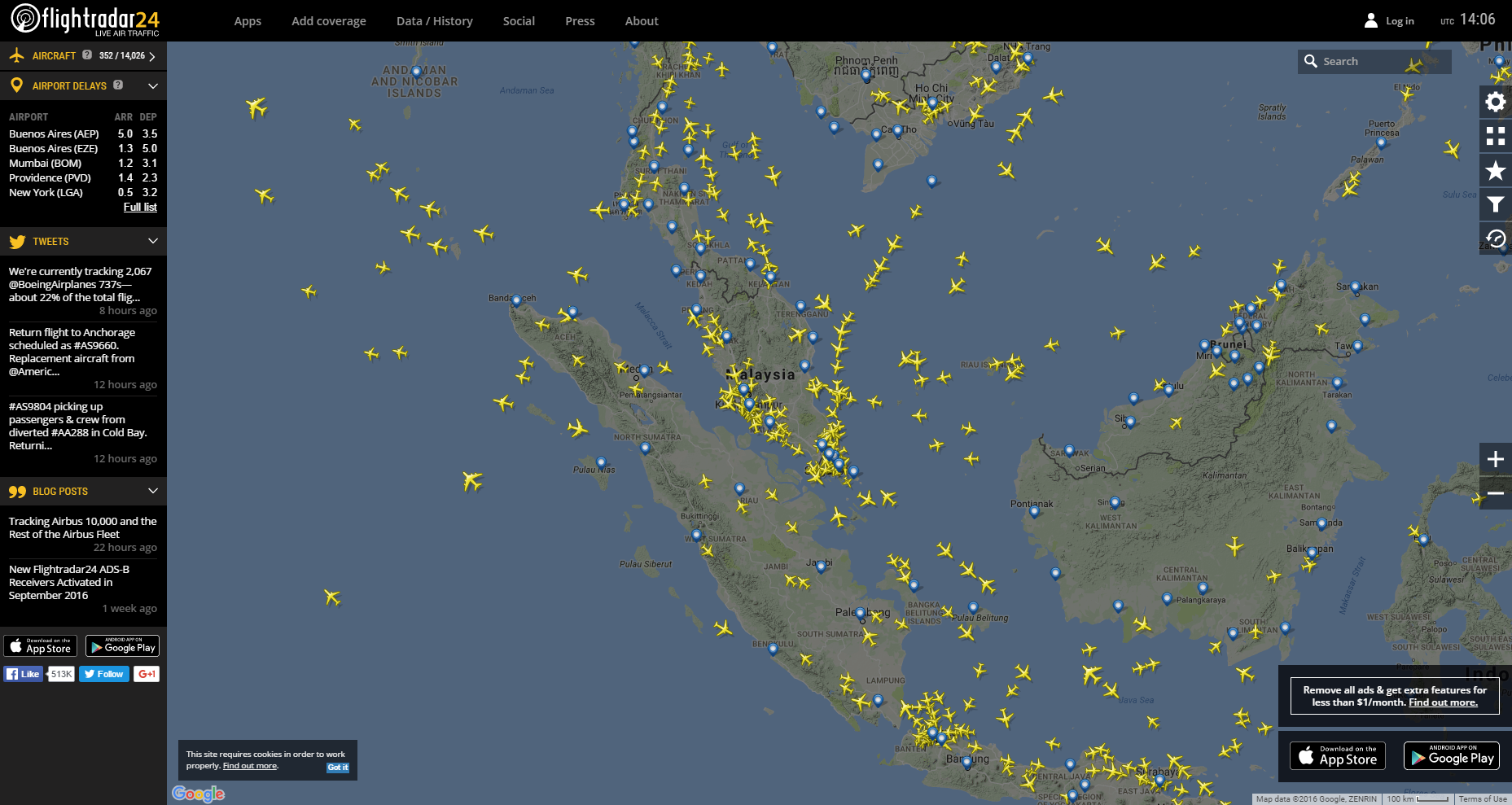The image size is (1512, 805).
Task: Click the Twitter Follow button
Action: [104, 674]
